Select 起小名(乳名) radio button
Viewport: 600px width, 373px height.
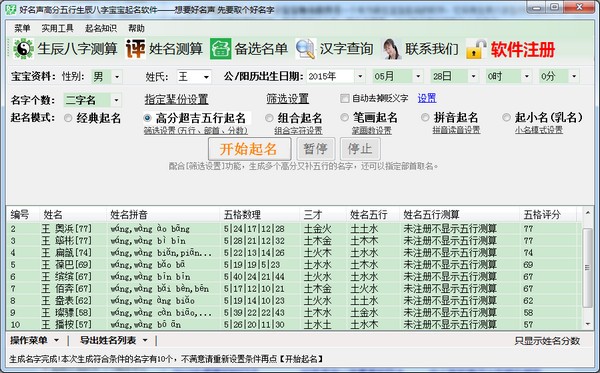[x=506, y=117]
